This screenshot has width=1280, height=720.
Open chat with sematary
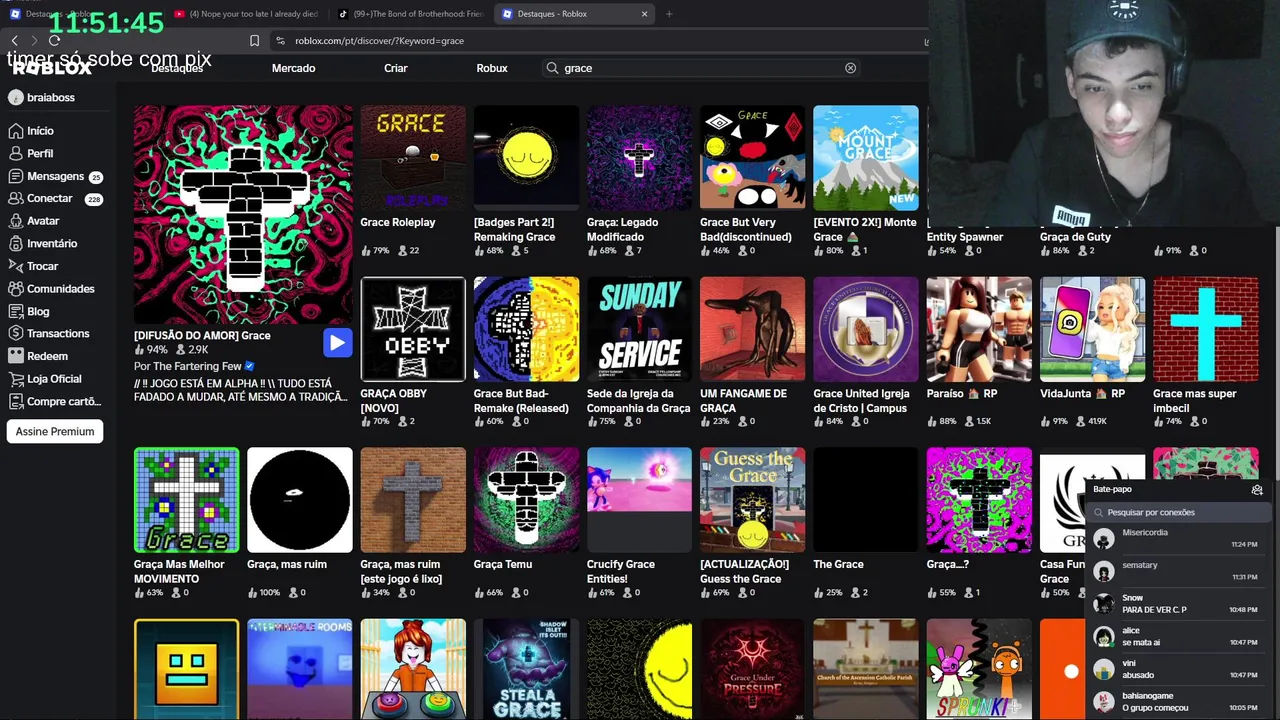pos(1178,571)
